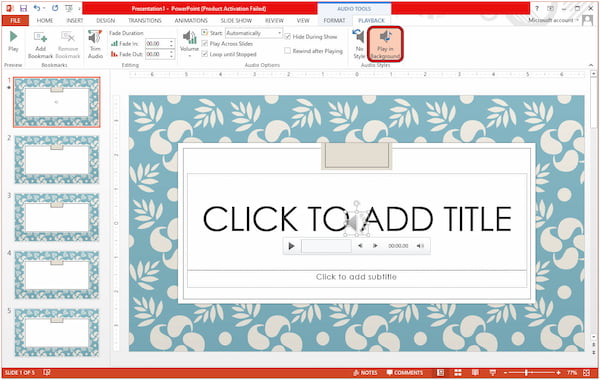Open the FILE menu tab
Image resolution: width=600 pixels, height=380 pixels.
click(x=15, y=20)
